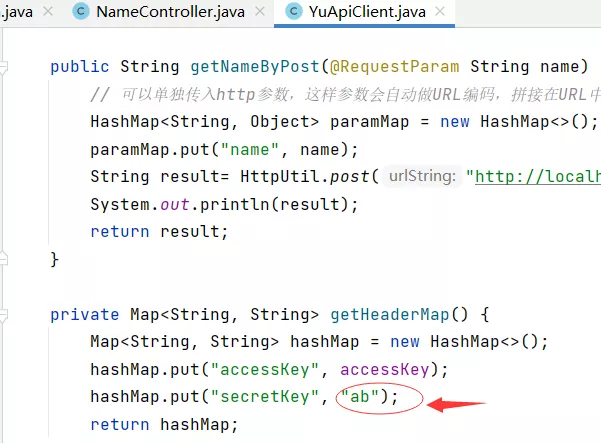Click the class icon on YuApiClient.java tab
Image resolution: width=601 pixels, height=443 pixels.
[x=294, y=11]
